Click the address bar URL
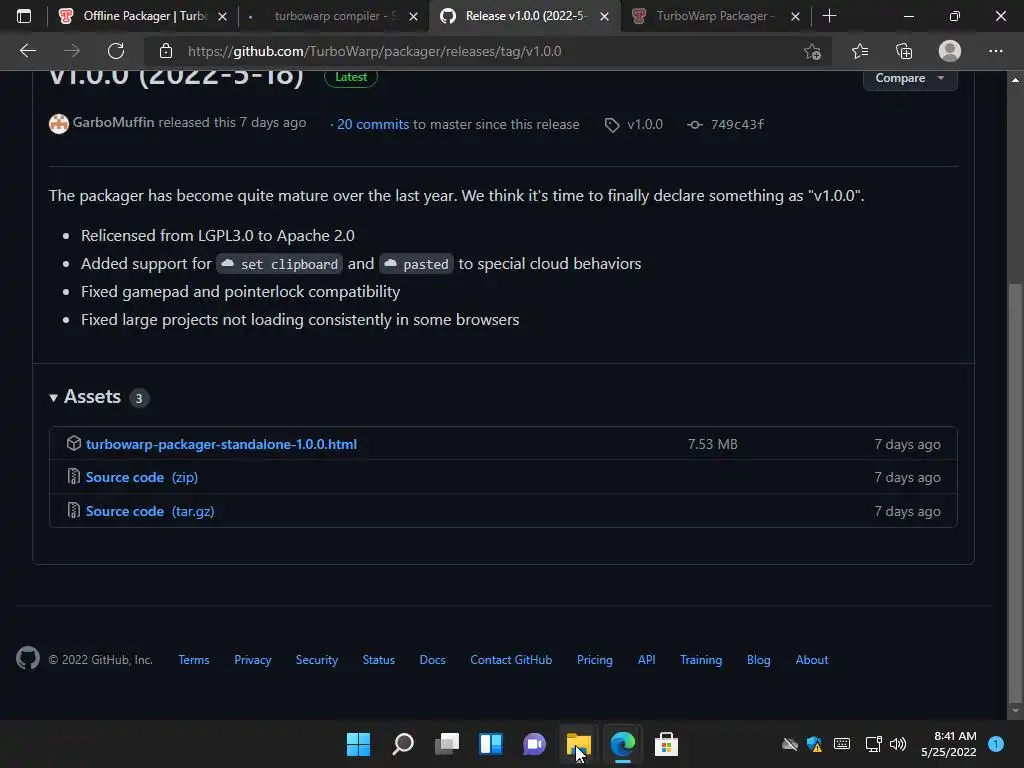Viewport: 1024px width, 768px height. (374, 51)
